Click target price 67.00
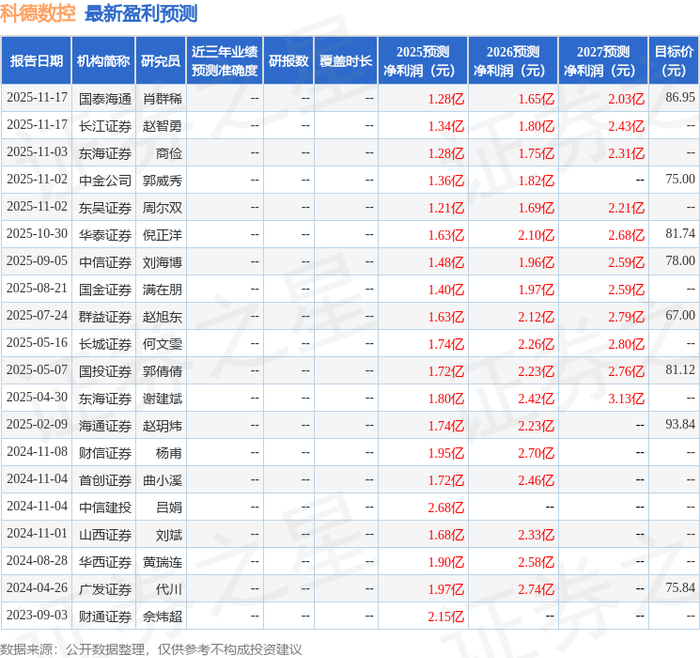Viewport: 700px width, 658px height. pyautogui.click(x=680, y=315)
